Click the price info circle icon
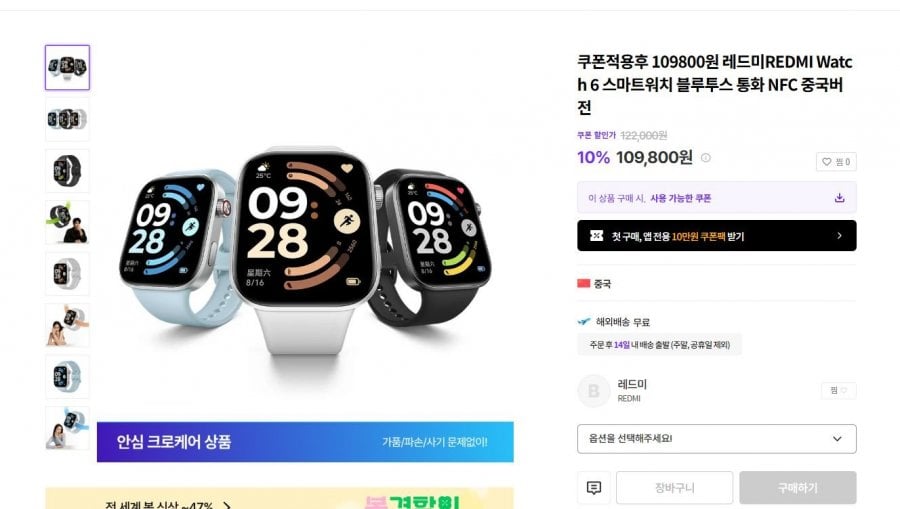This screenshot has width=900, height=509. point(705,157)
